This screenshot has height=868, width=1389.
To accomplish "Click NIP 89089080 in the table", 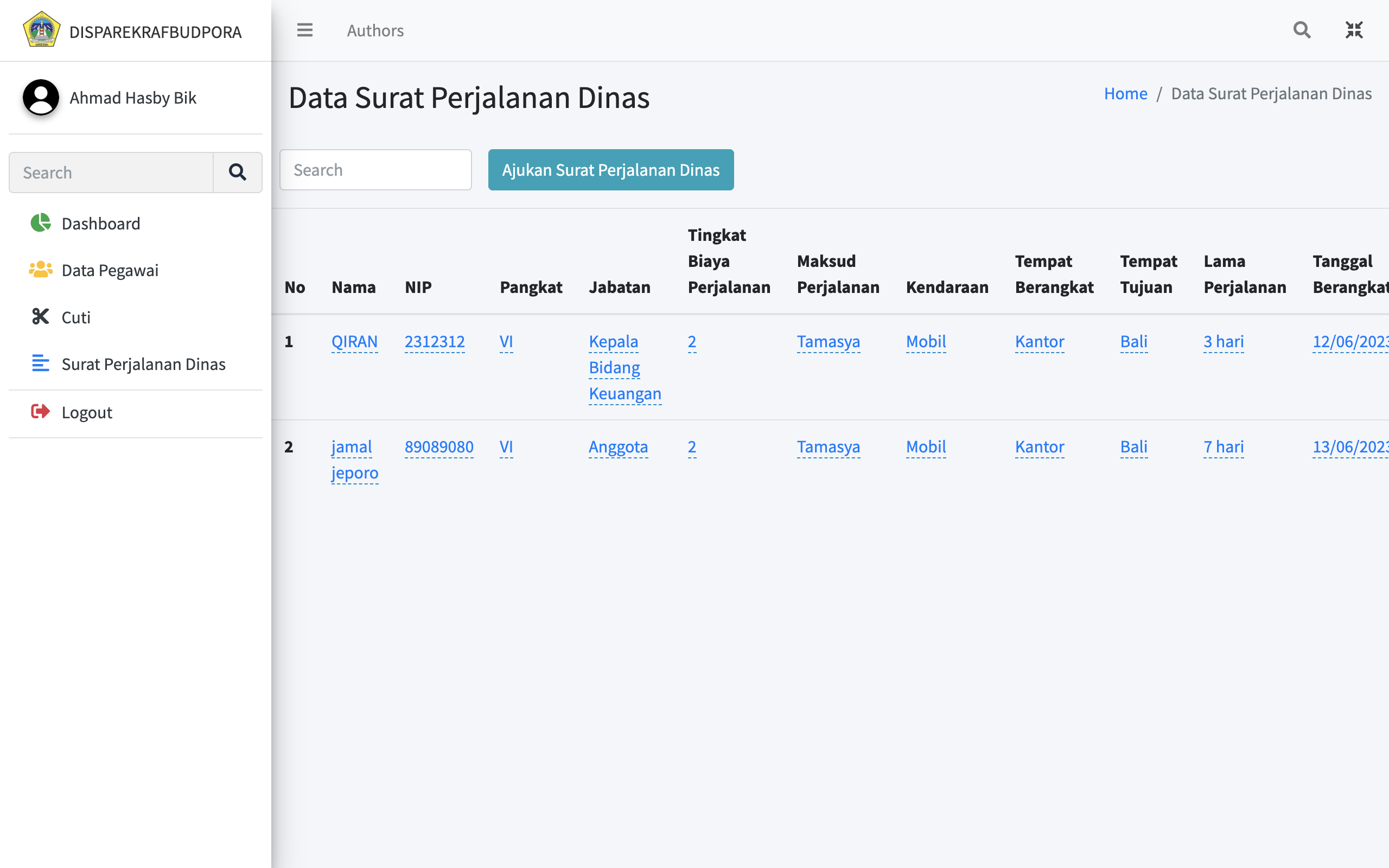I will (439, 446).
